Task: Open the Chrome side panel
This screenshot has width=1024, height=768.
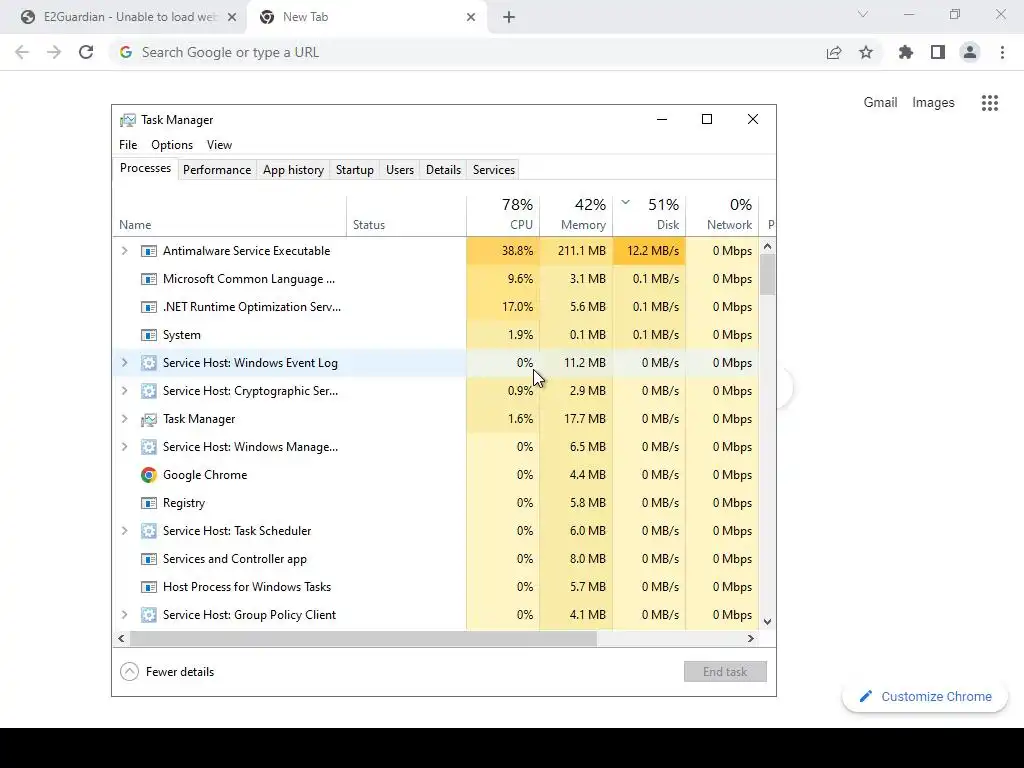Action: [938, 52]
